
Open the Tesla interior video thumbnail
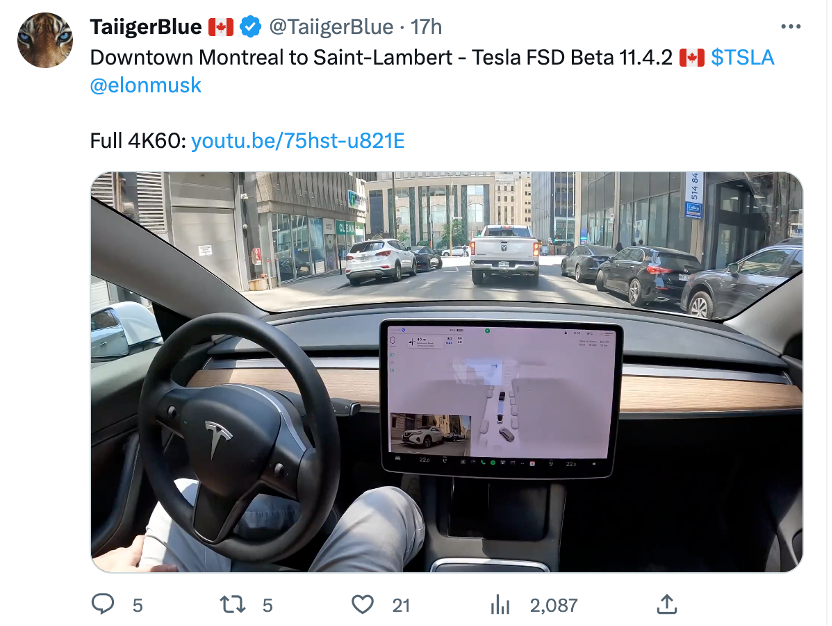click(446, 372)
